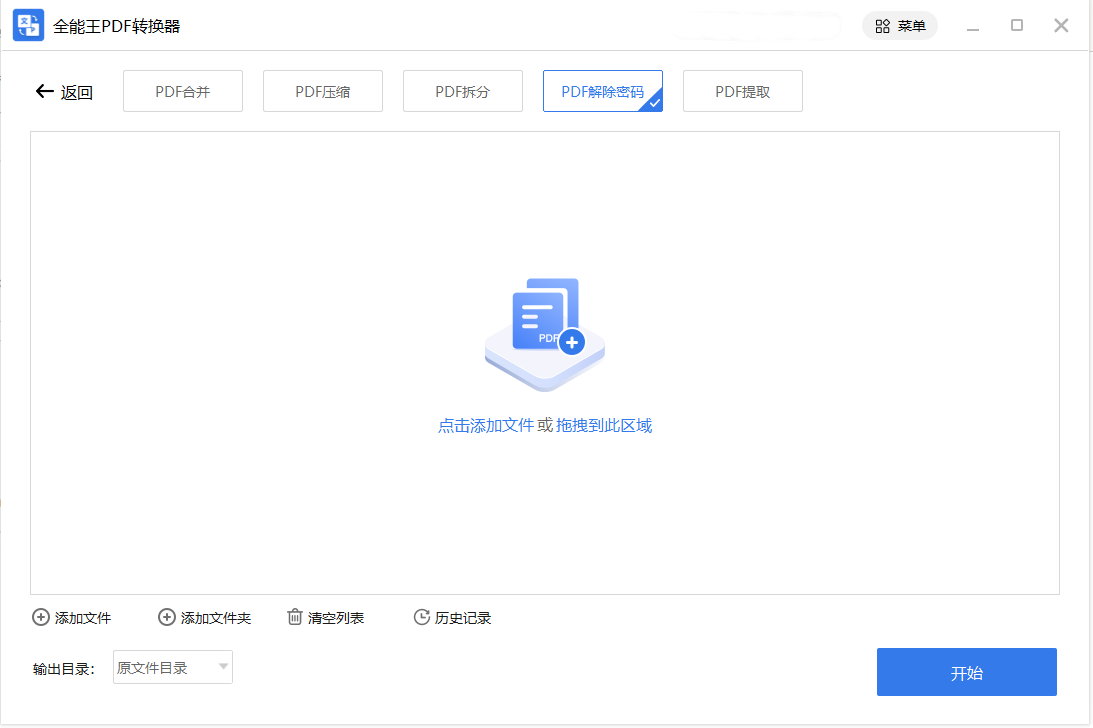1093x728 pixels.
Task: Click the 添加文件 plus icon
Action: point(41,617)
